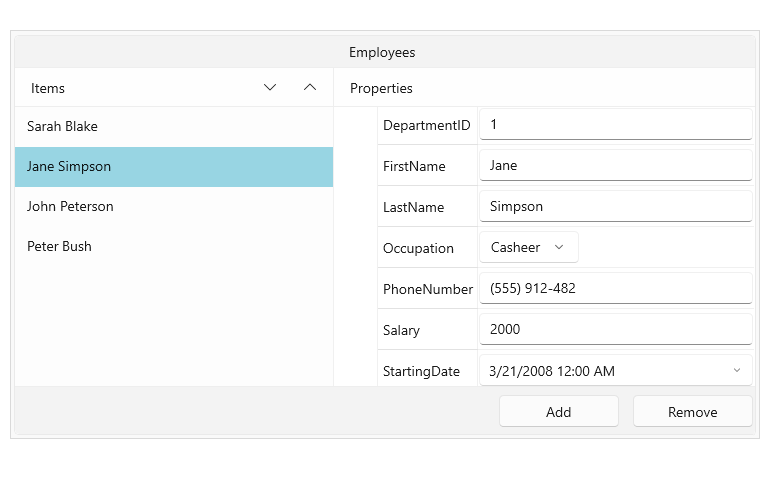Expand the StartingDate date picker
The image size is (770, 499).
click(x=737, y=370)
